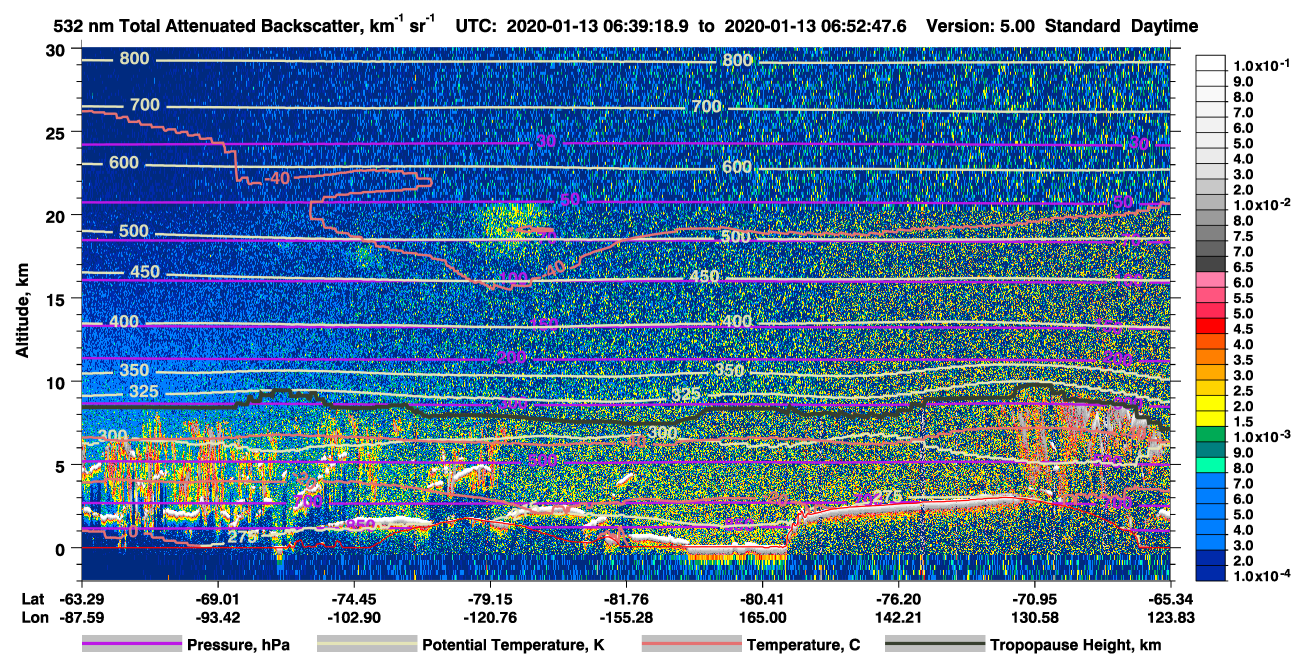Viewport: 1300px width, 667px height.
Task: Click the 'Daytime' label in the header
Action: point(1164,27)
